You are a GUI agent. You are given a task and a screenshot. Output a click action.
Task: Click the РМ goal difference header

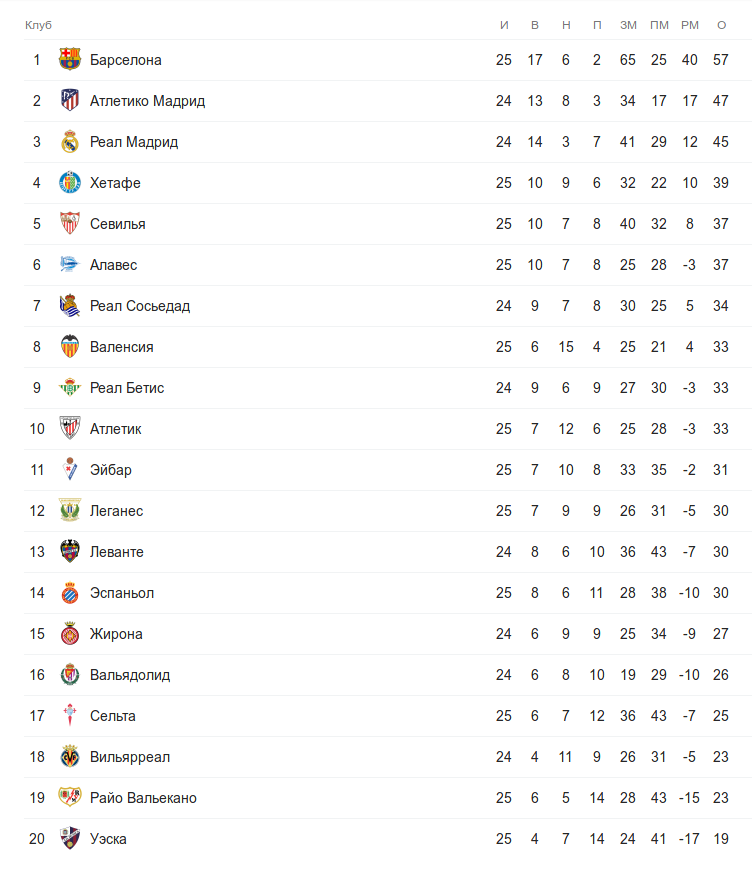(690, 24)
